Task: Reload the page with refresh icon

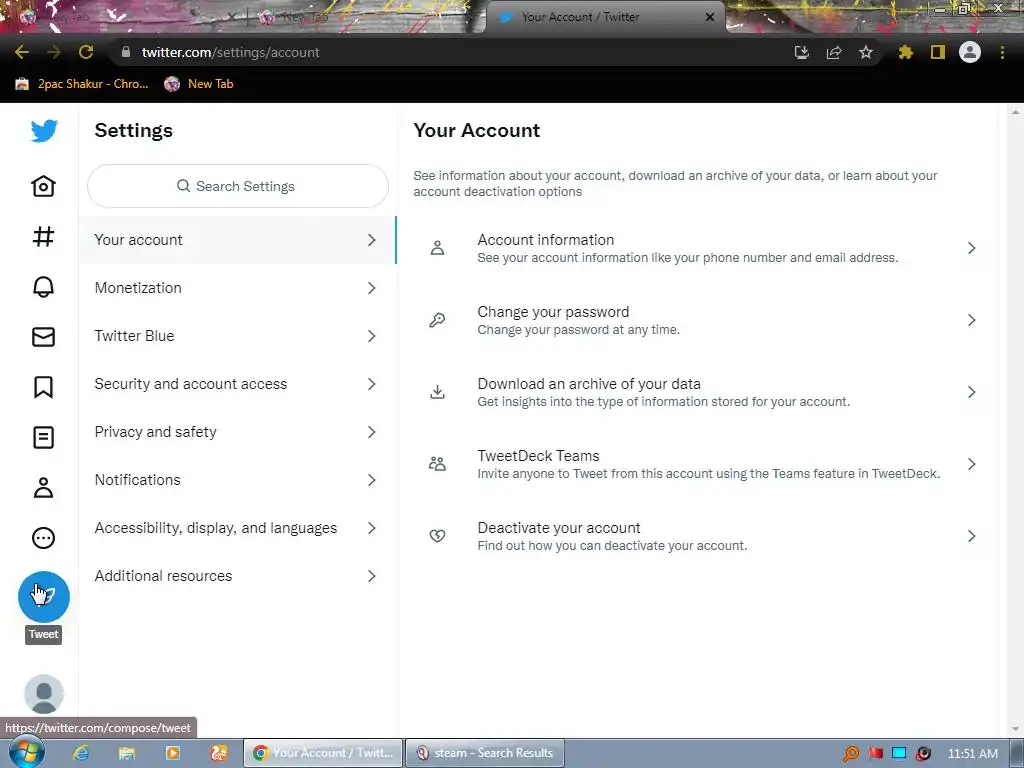Action: click(86, 52)
